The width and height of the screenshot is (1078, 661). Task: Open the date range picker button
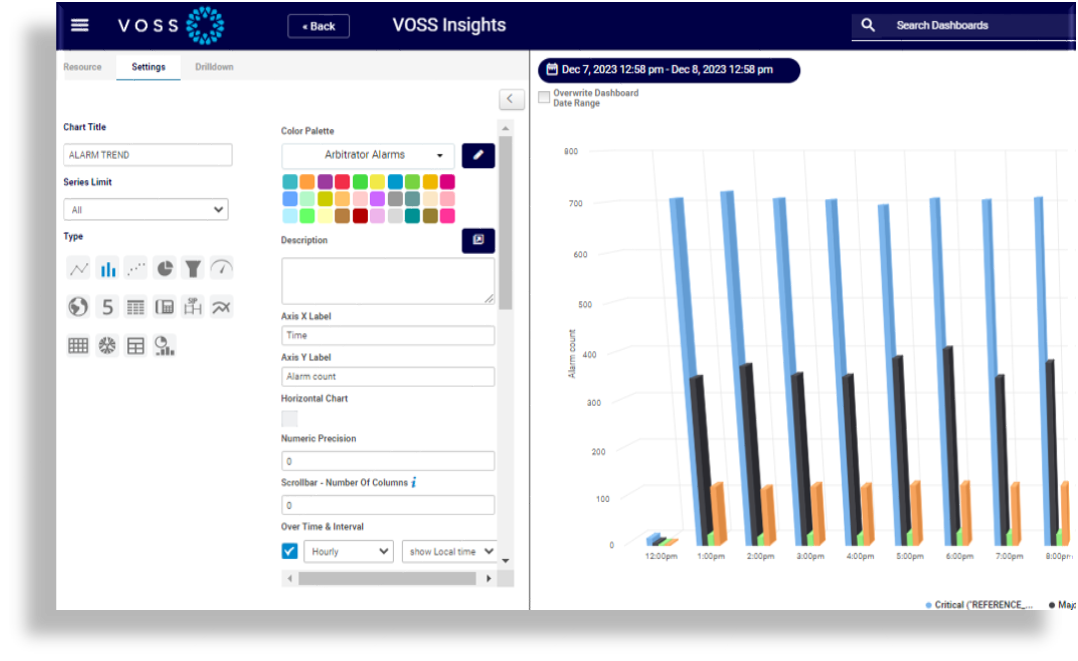tap(668, 70)
